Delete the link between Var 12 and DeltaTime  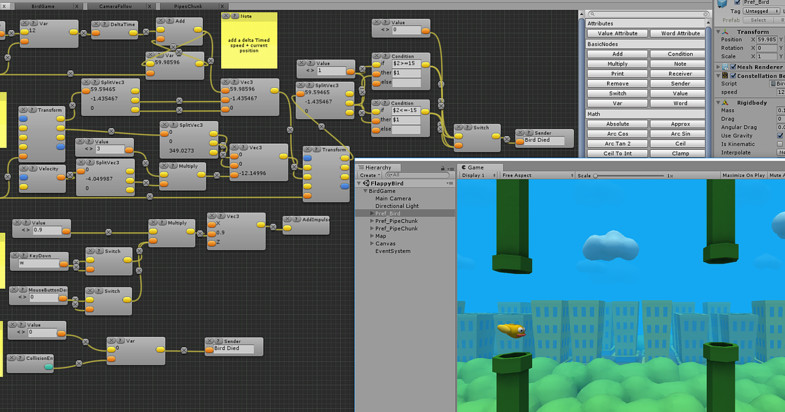point(84,33)
